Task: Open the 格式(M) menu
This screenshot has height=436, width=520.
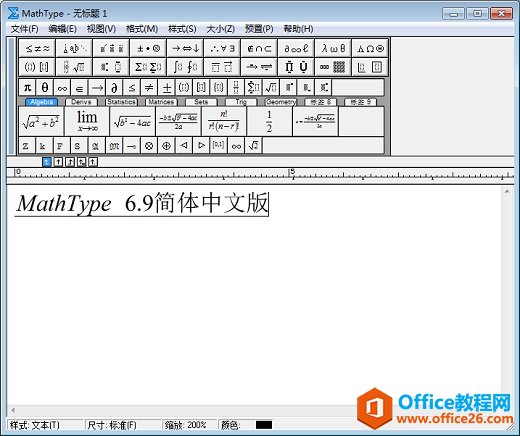Action: (x=142, y=29)
